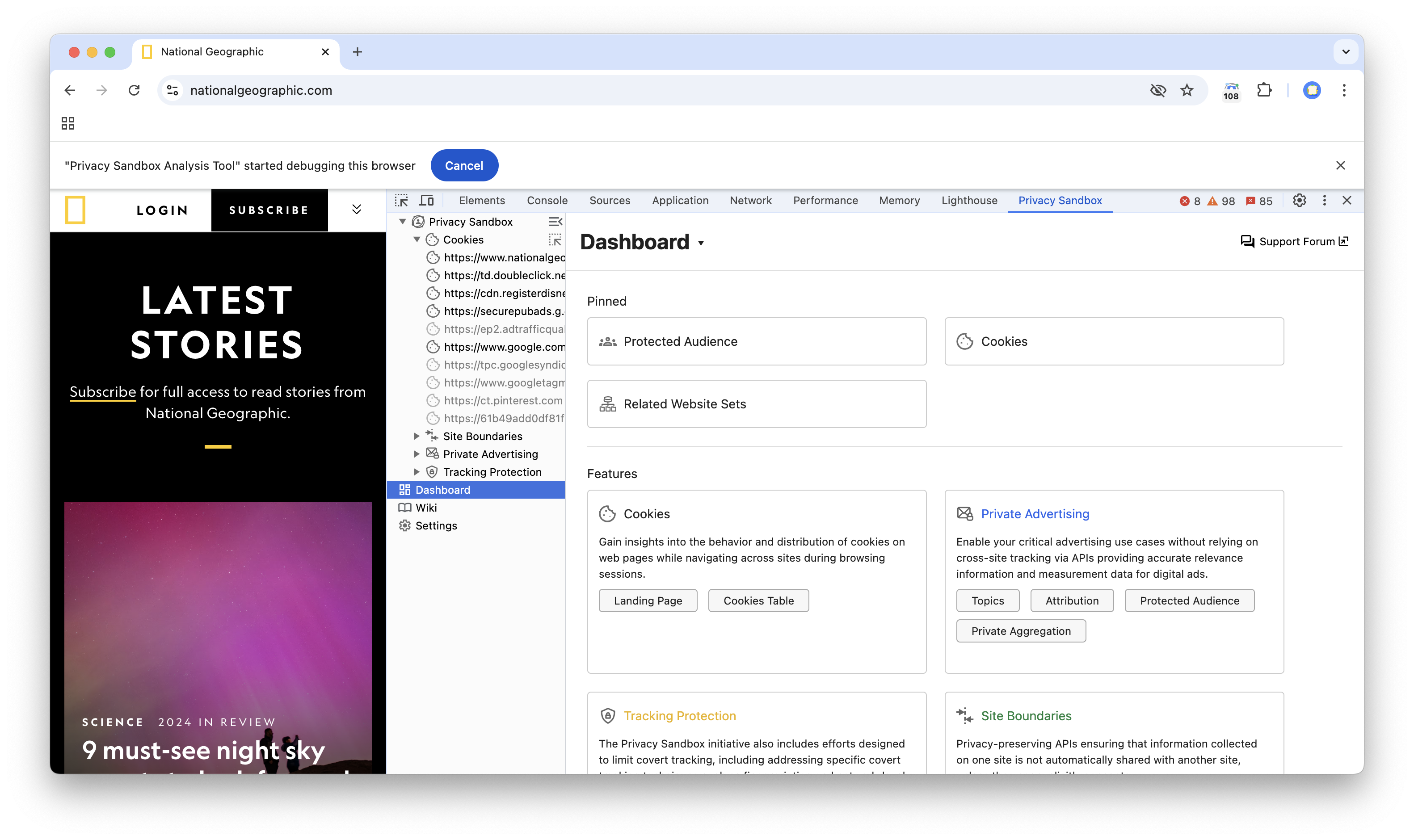Open the apps grid in bookmarks bar
The width and height of the screenshot is (1414, 840).
coord(68,123)
